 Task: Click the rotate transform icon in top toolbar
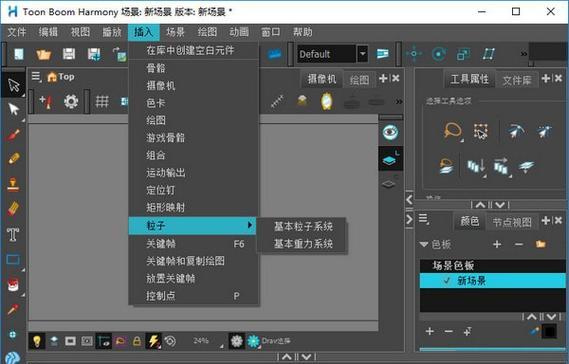click(439, 54)
